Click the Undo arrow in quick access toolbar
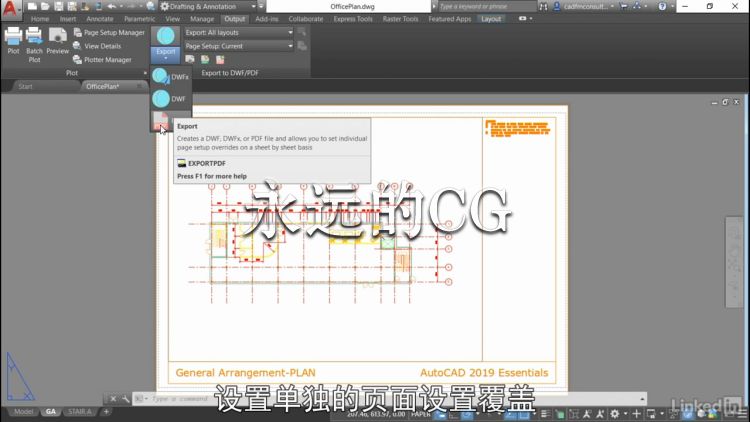The image size is (750, 422). (x=111, y=6)
